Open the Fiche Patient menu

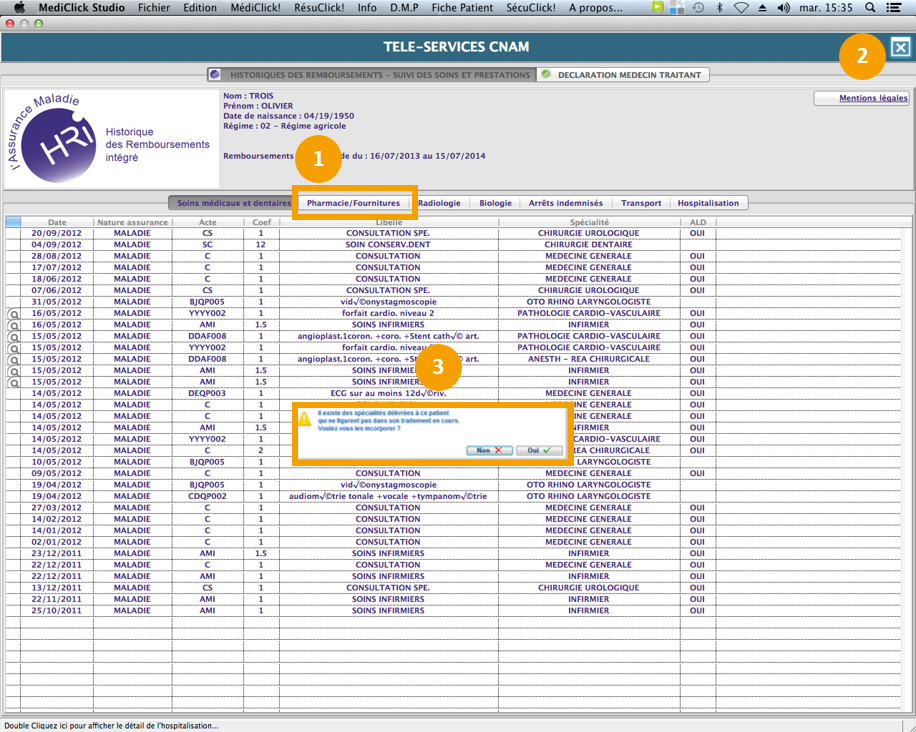[462, 8]
